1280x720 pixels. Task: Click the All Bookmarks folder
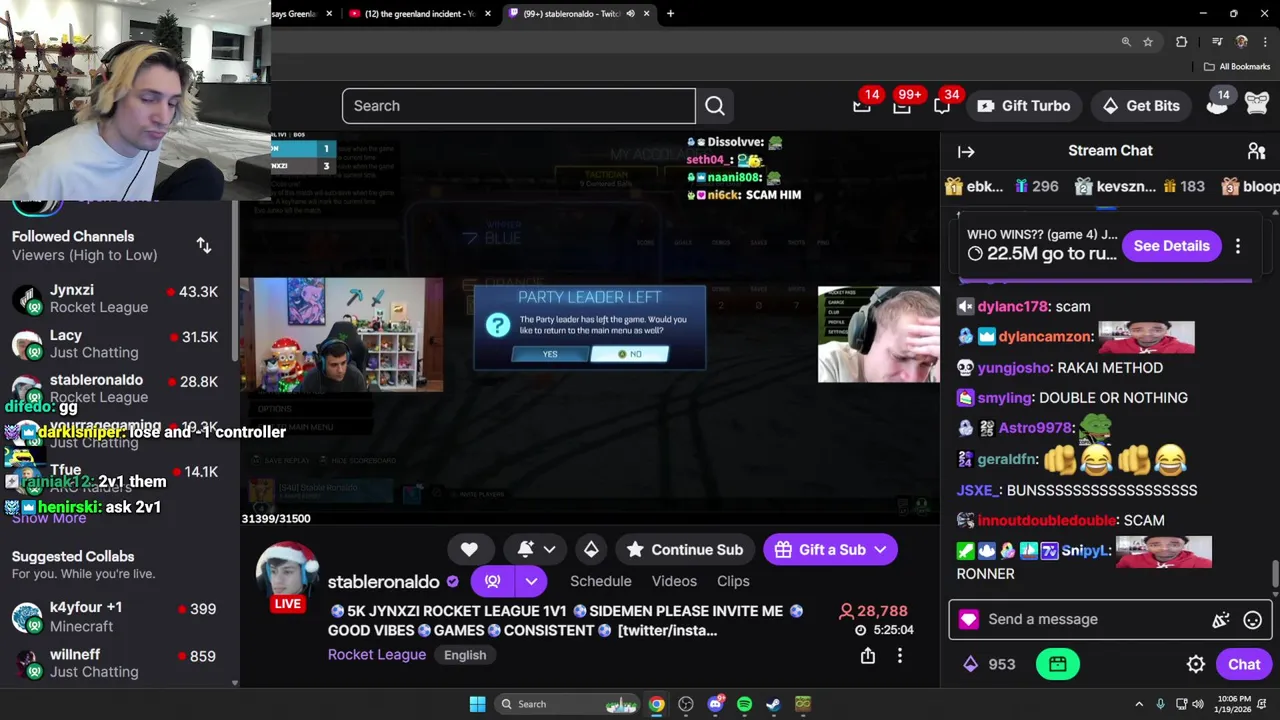coord(1237,67)
